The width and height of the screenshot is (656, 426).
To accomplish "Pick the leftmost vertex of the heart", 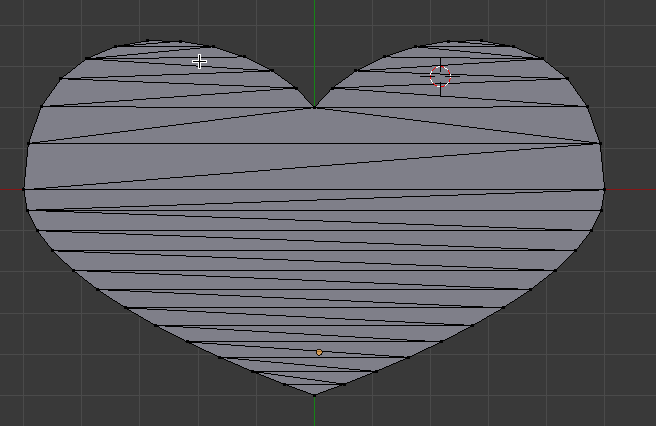I will (x=24, y=188).
